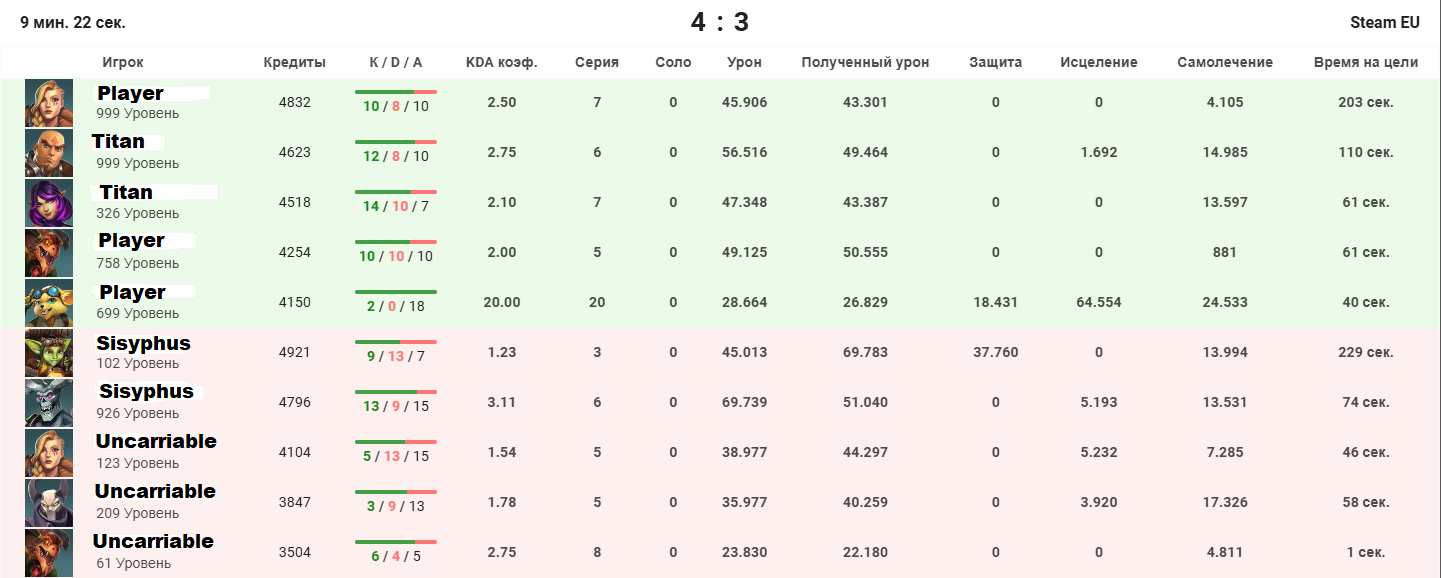Open champion portrait of level 758 Player
The image size is (1441, 578).
49,253
